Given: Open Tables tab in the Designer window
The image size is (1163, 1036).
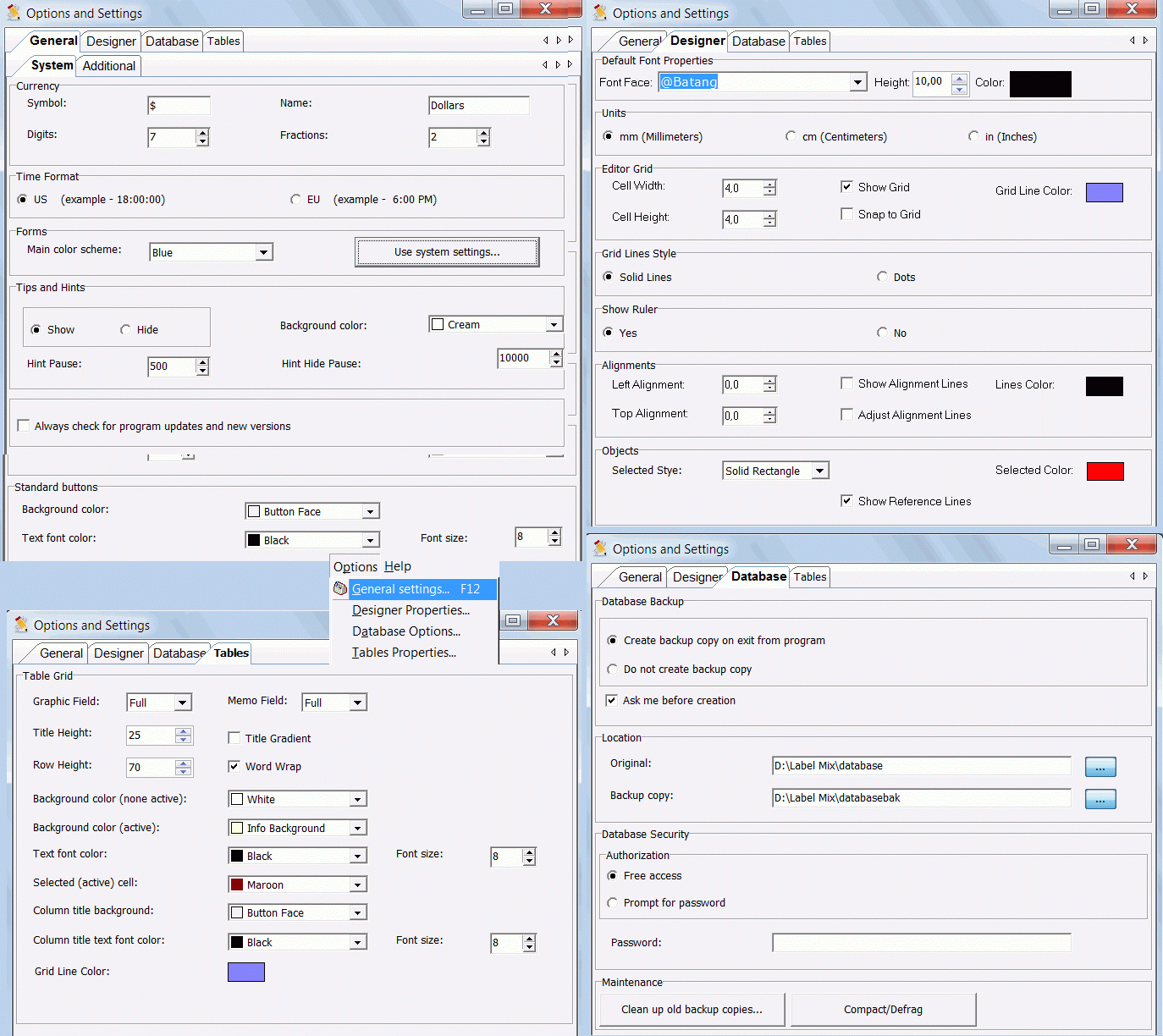Looking at the screenshot, I should [x=810, y=41].
